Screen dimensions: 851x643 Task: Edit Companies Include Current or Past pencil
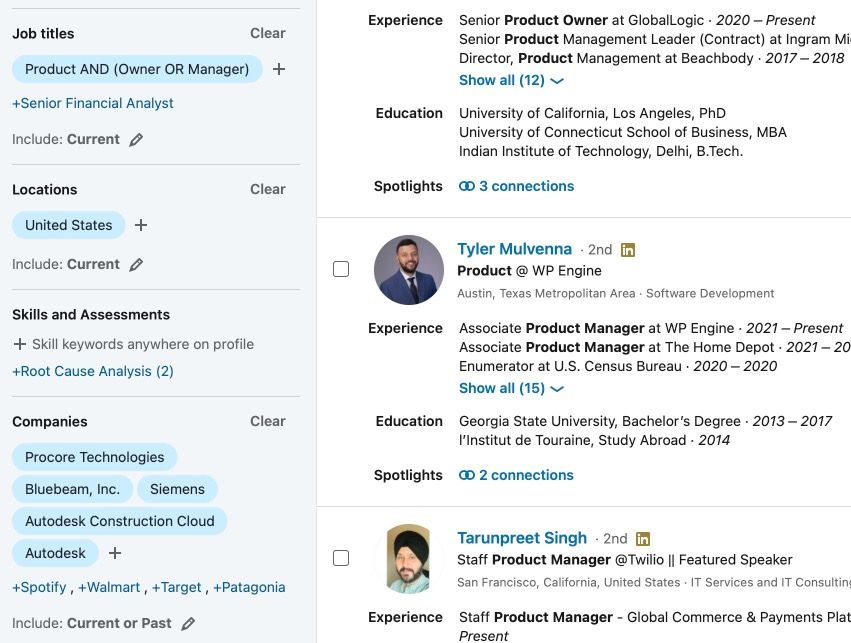188,623
